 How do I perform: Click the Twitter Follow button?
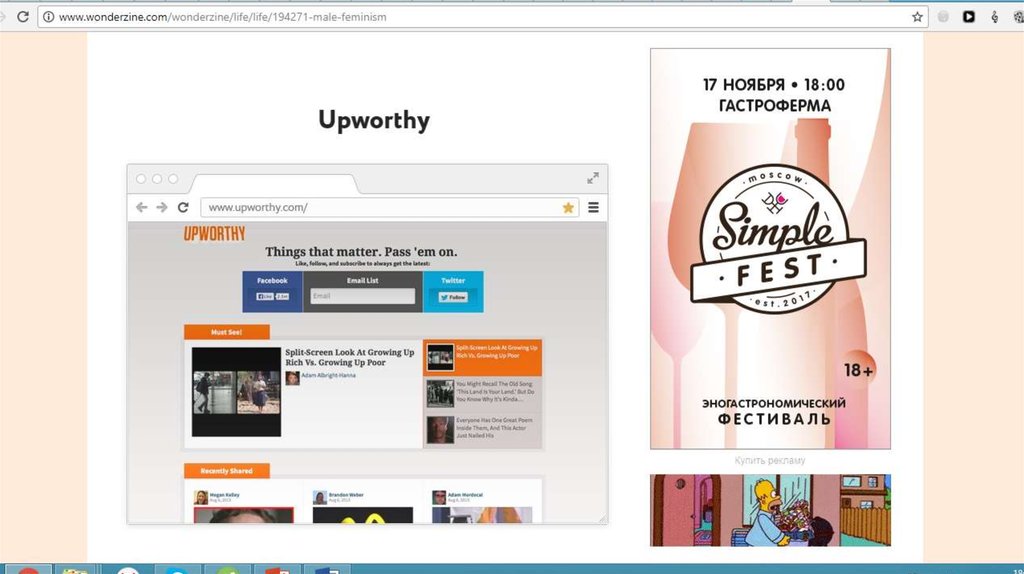pos(453,297)
